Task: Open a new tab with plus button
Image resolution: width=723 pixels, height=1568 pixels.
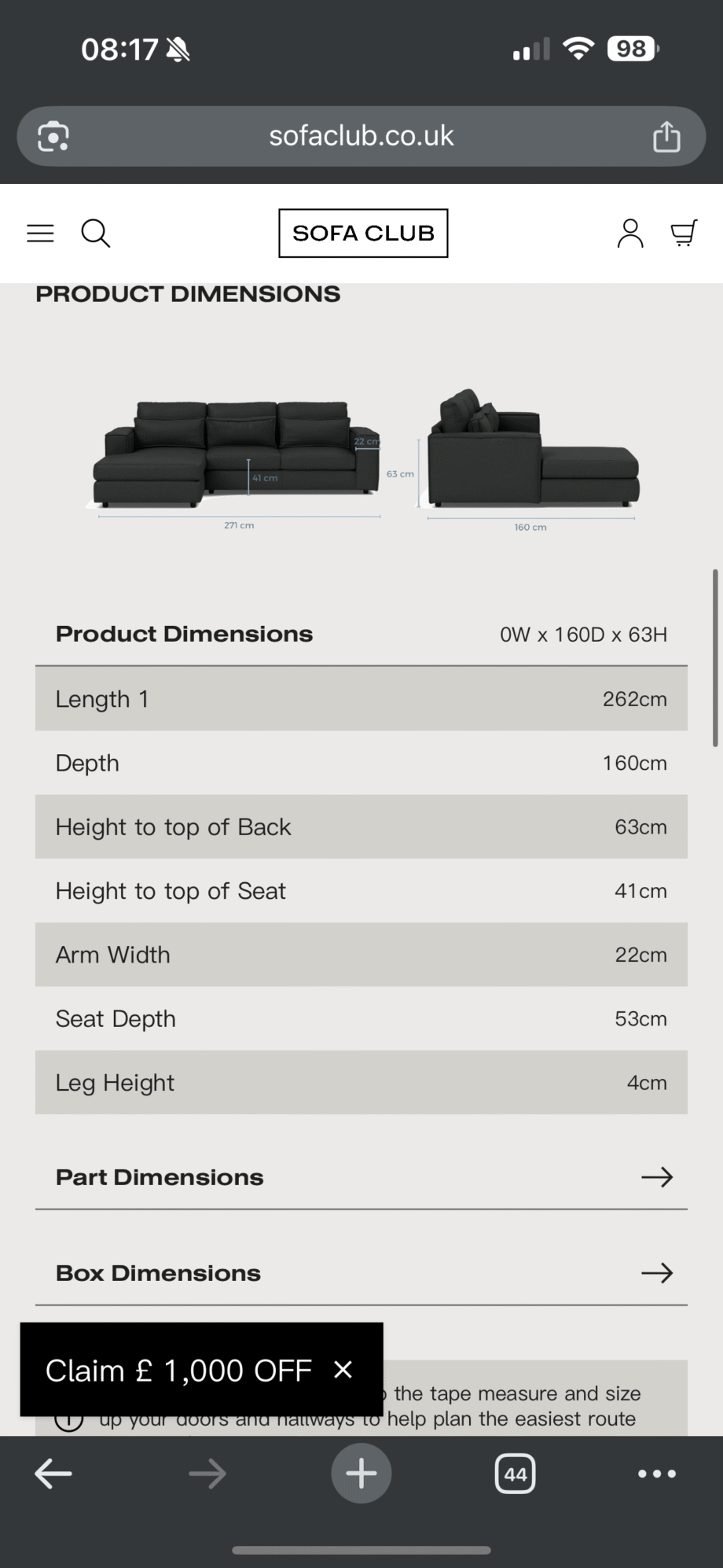Action: [361, 1474]
